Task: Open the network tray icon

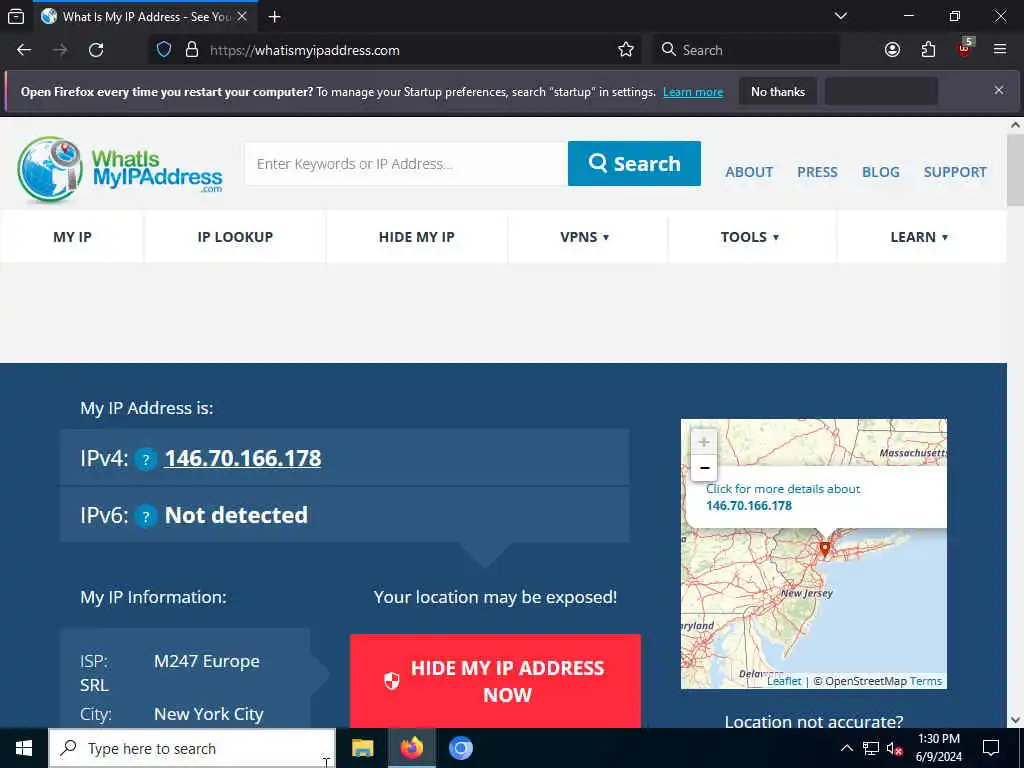Action: click(x=871, y=748)
